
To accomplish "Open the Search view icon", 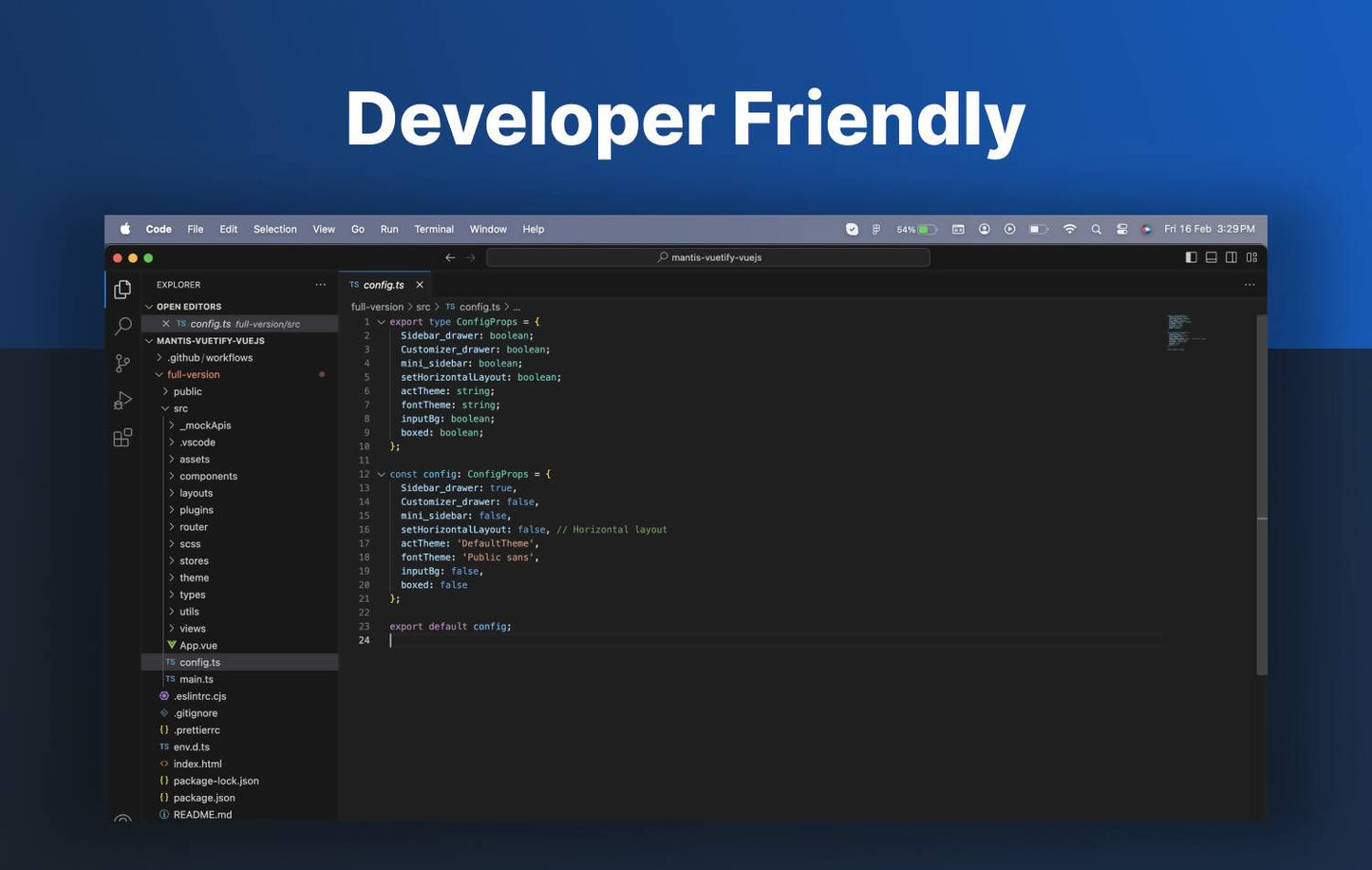I will 122,327.
